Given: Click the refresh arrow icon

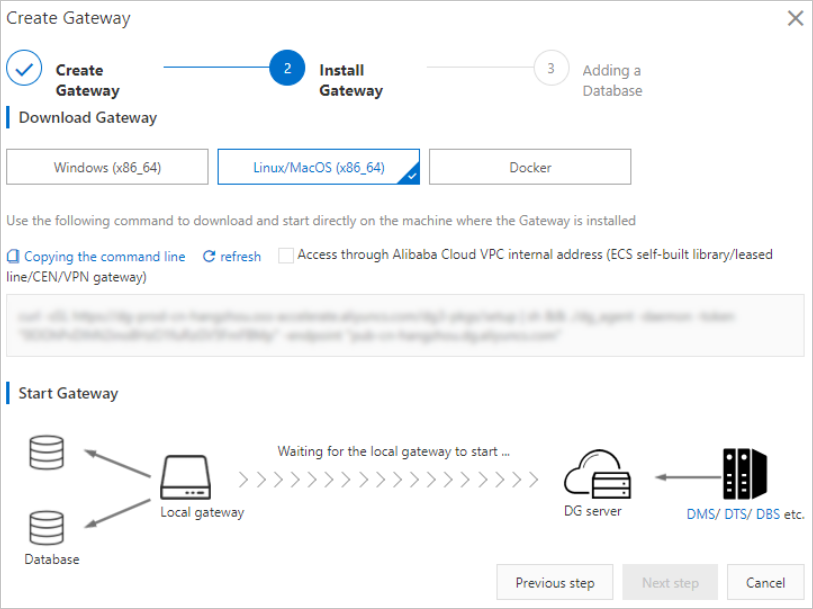Looking at the screenshot, I should coord(208,257).
